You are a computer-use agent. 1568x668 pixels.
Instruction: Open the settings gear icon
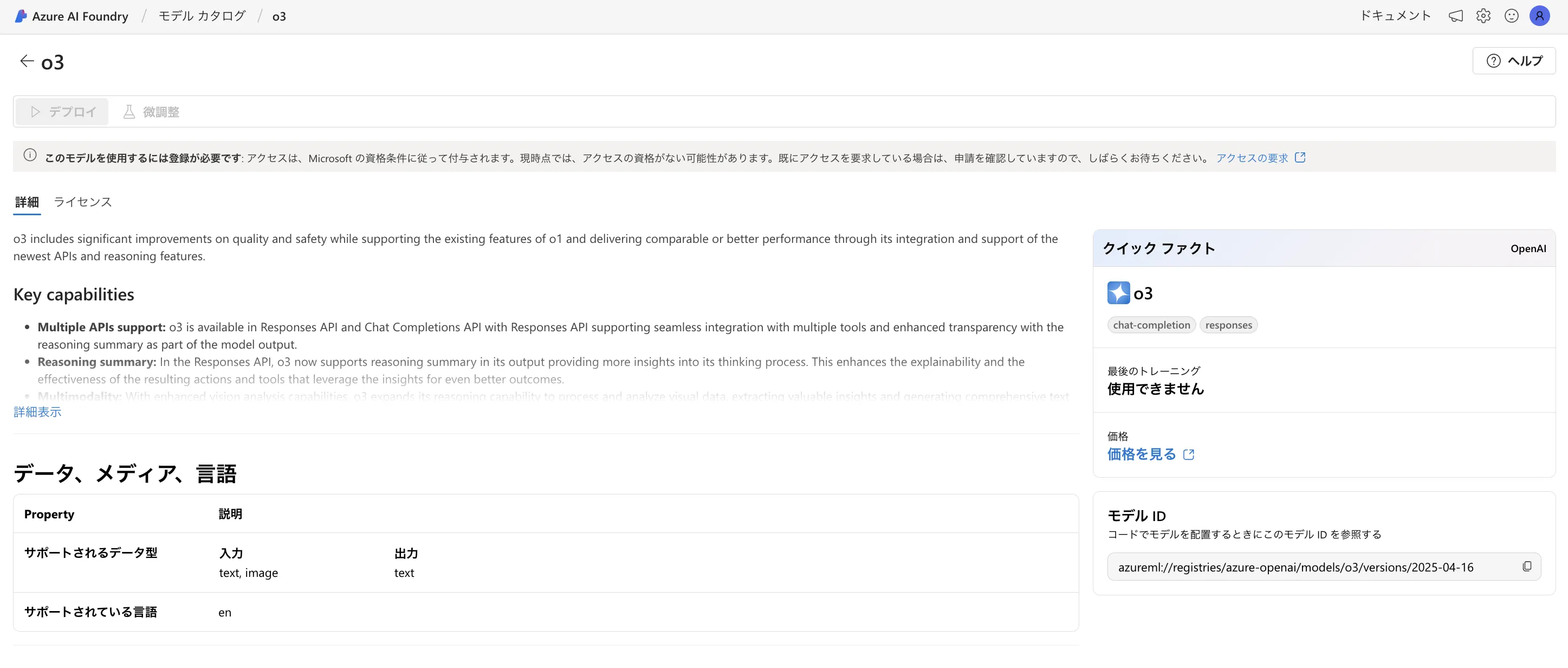1483,16
